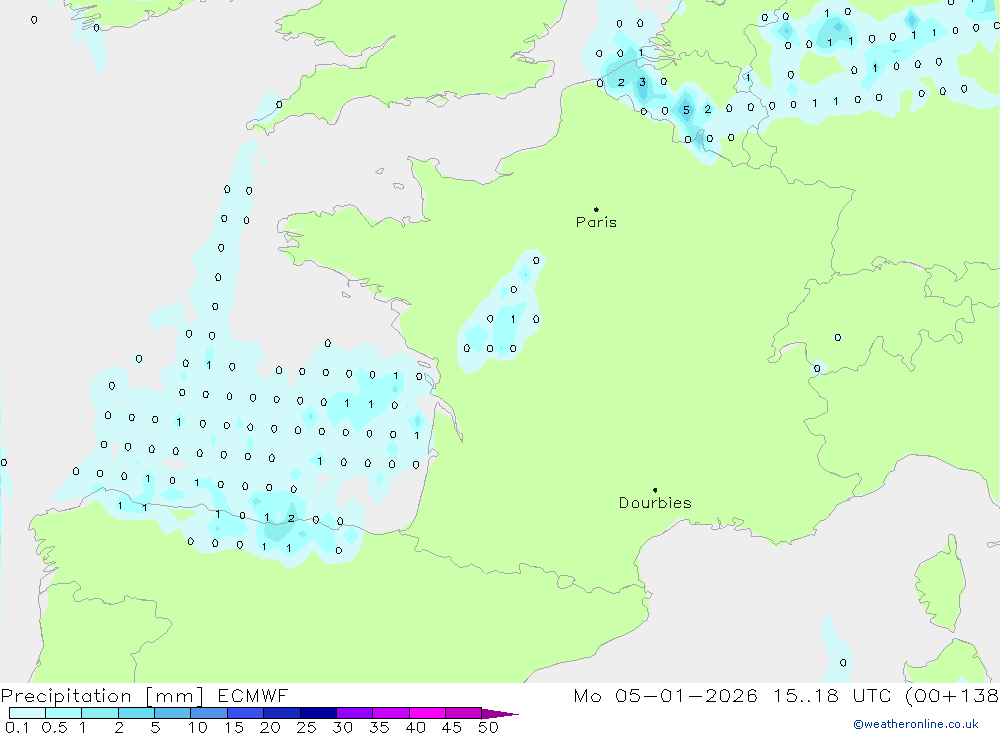
Task: Click the legend label '0.1'
Action: [x=17, y=727]
